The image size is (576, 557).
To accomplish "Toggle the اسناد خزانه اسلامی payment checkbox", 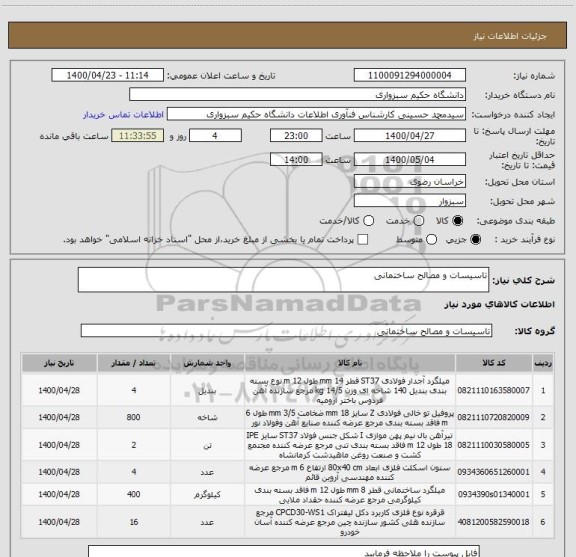I will (363, 240).
